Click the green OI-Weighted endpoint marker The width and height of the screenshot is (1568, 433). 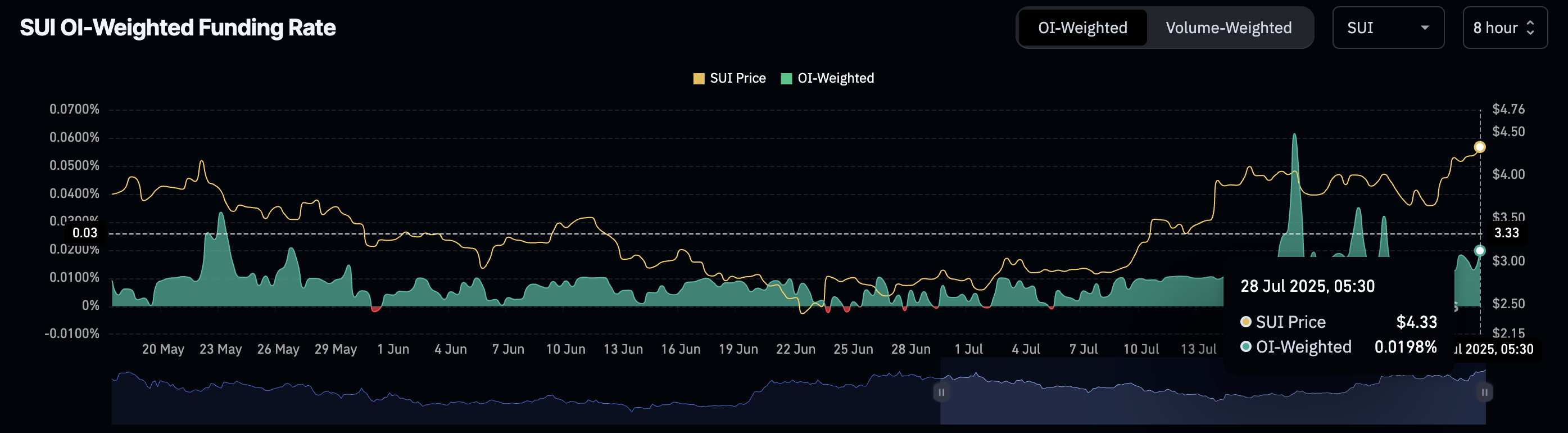tap(1480, 250)
